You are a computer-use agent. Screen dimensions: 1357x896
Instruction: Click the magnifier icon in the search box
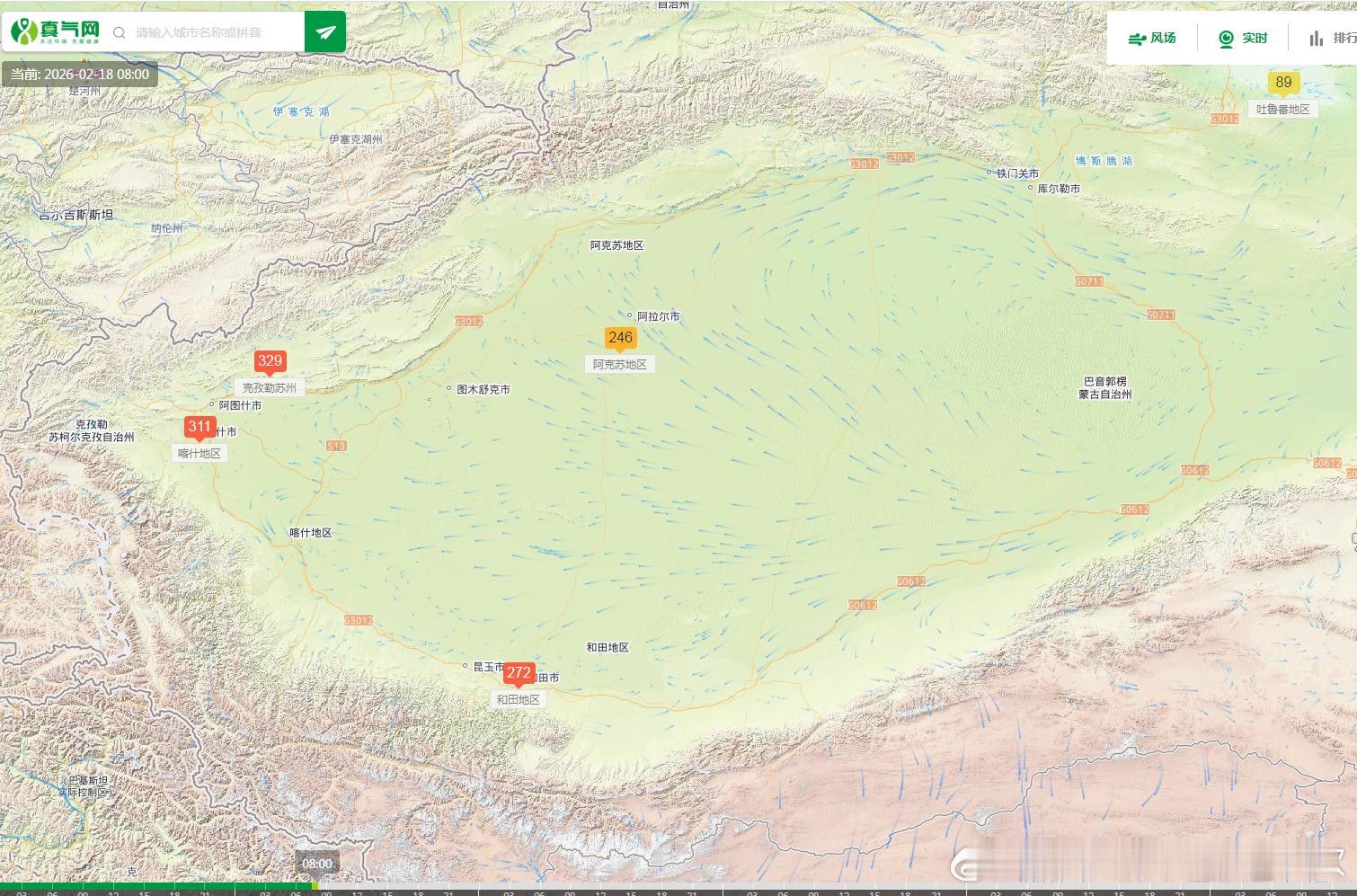pyautogui.click(x=119, y=33)
